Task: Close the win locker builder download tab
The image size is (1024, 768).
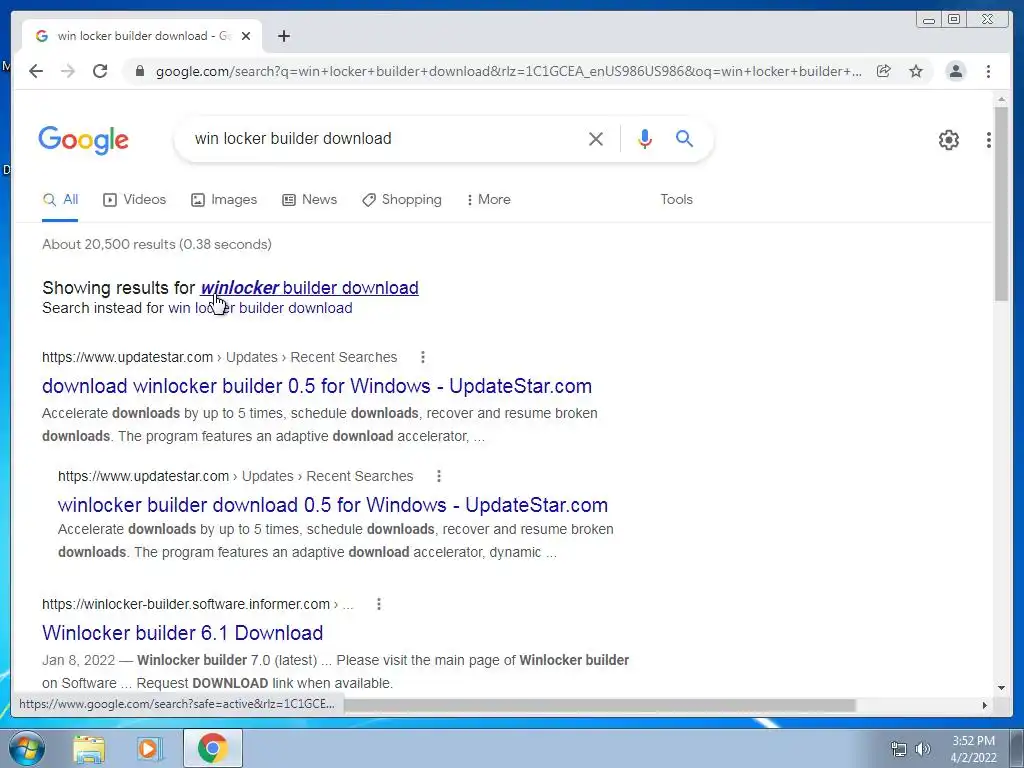Action: point(246,36)
